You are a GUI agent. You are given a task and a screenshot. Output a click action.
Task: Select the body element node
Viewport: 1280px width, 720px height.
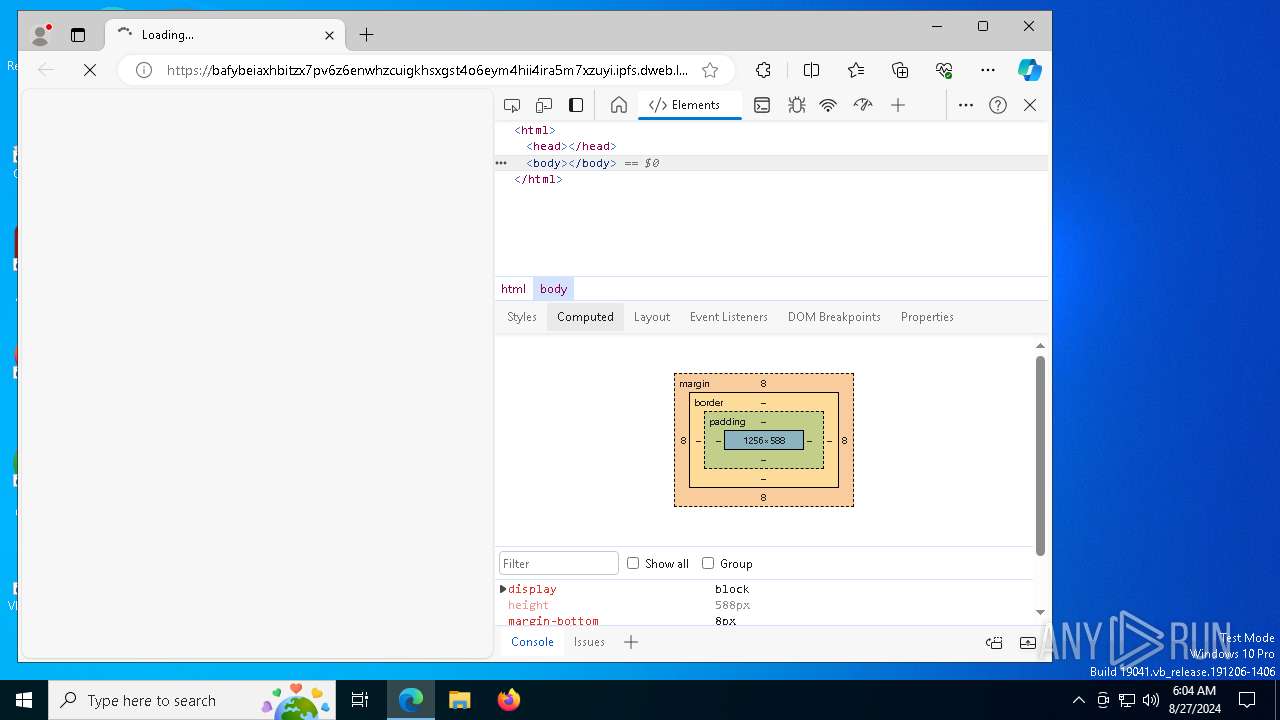coord(571,163)
